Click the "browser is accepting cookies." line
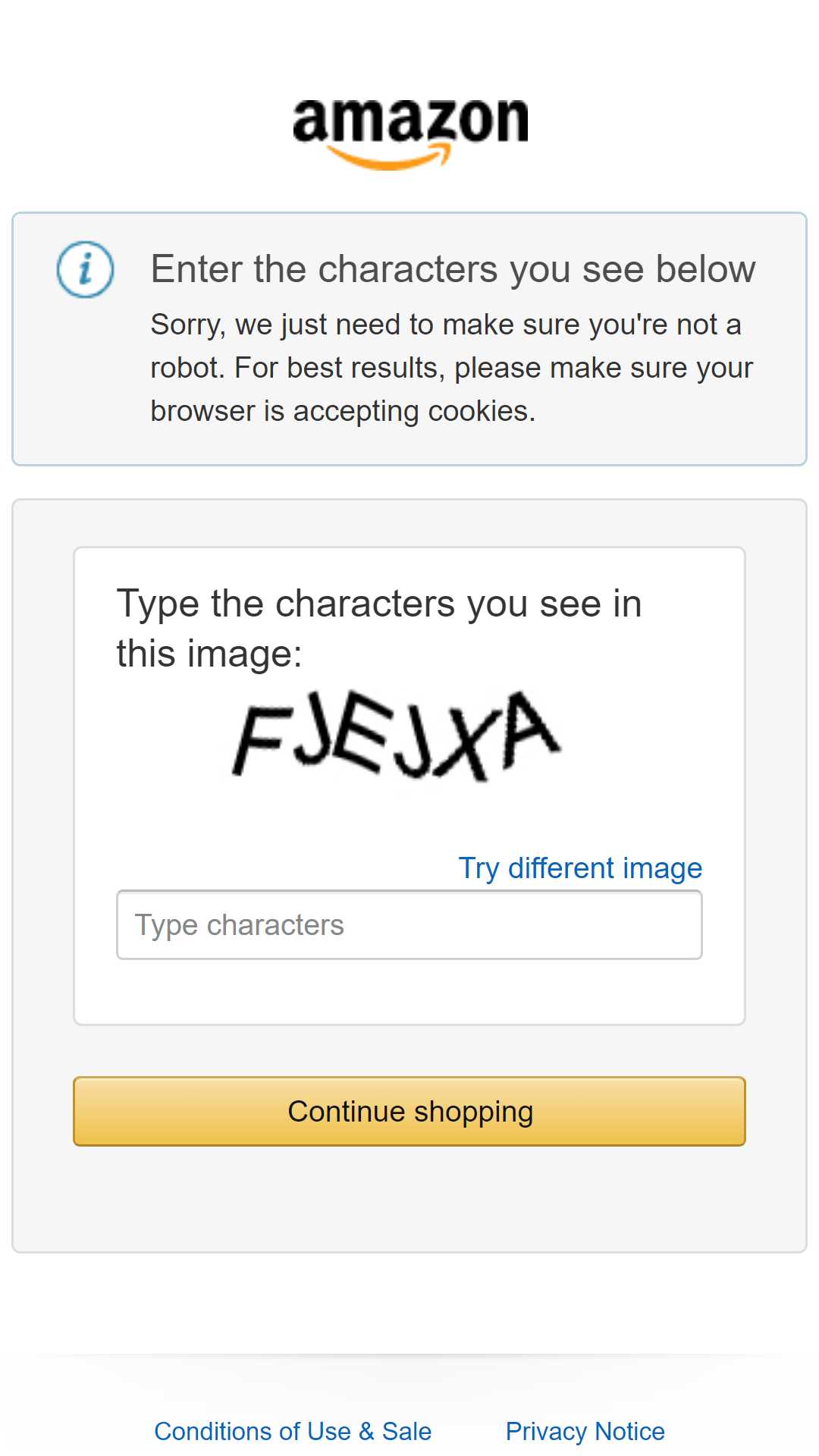The image size is (819, 1456). click(343, 411)
